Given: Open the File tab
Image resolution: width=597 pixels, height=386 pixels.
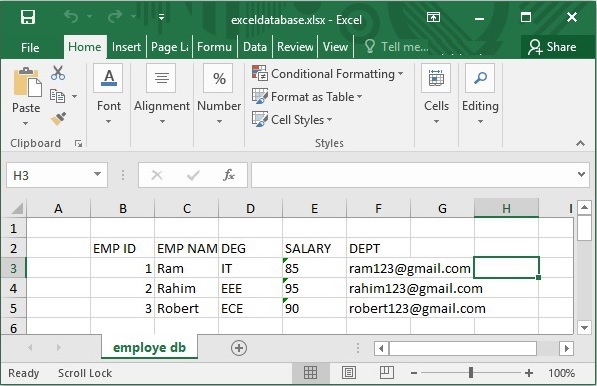Looking at the screenshot, I should click(x=30, y=47).
